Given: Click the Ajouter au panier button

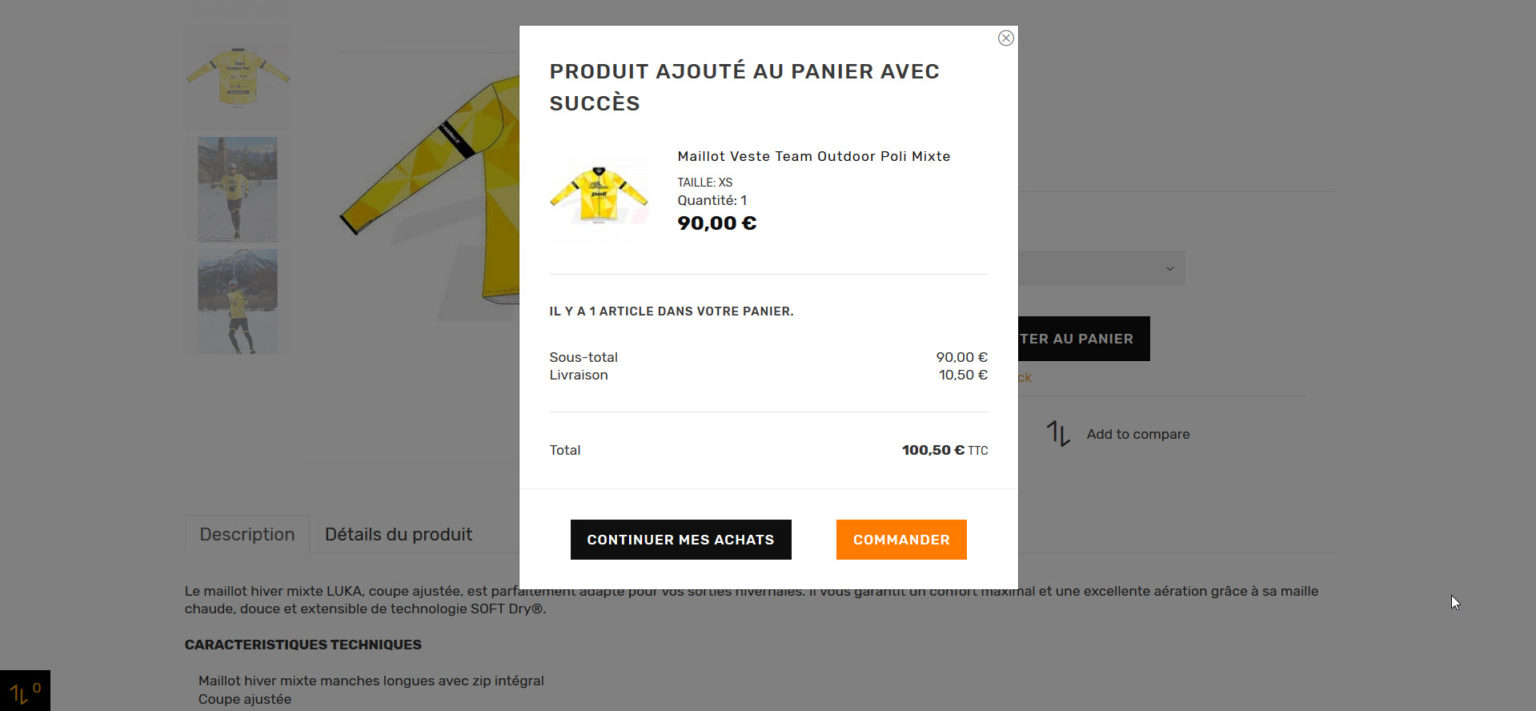Looking at the screenshot, I should click(1084, 338).
